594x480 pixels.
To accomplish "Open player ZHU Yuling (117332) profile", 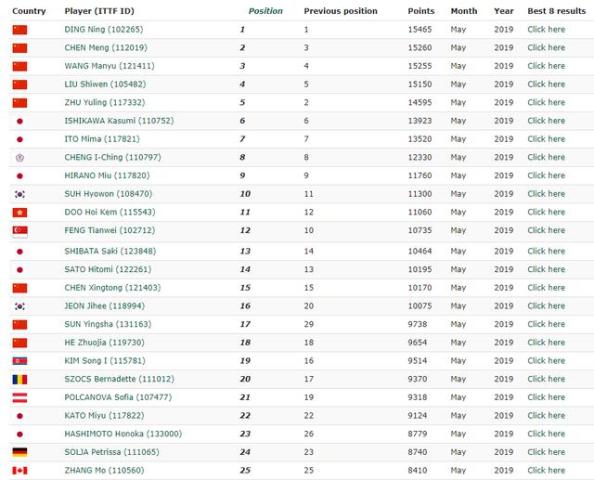I will pos(105,102).
